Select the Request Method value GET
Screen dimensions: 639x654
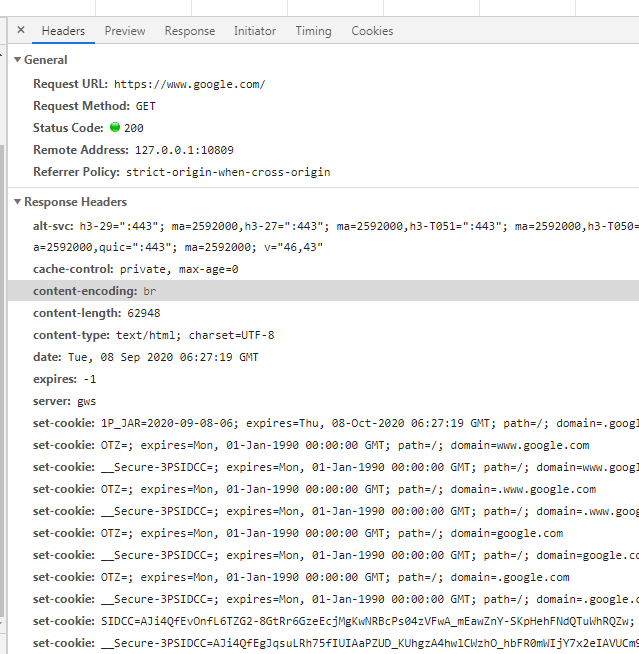click(146, 106)
